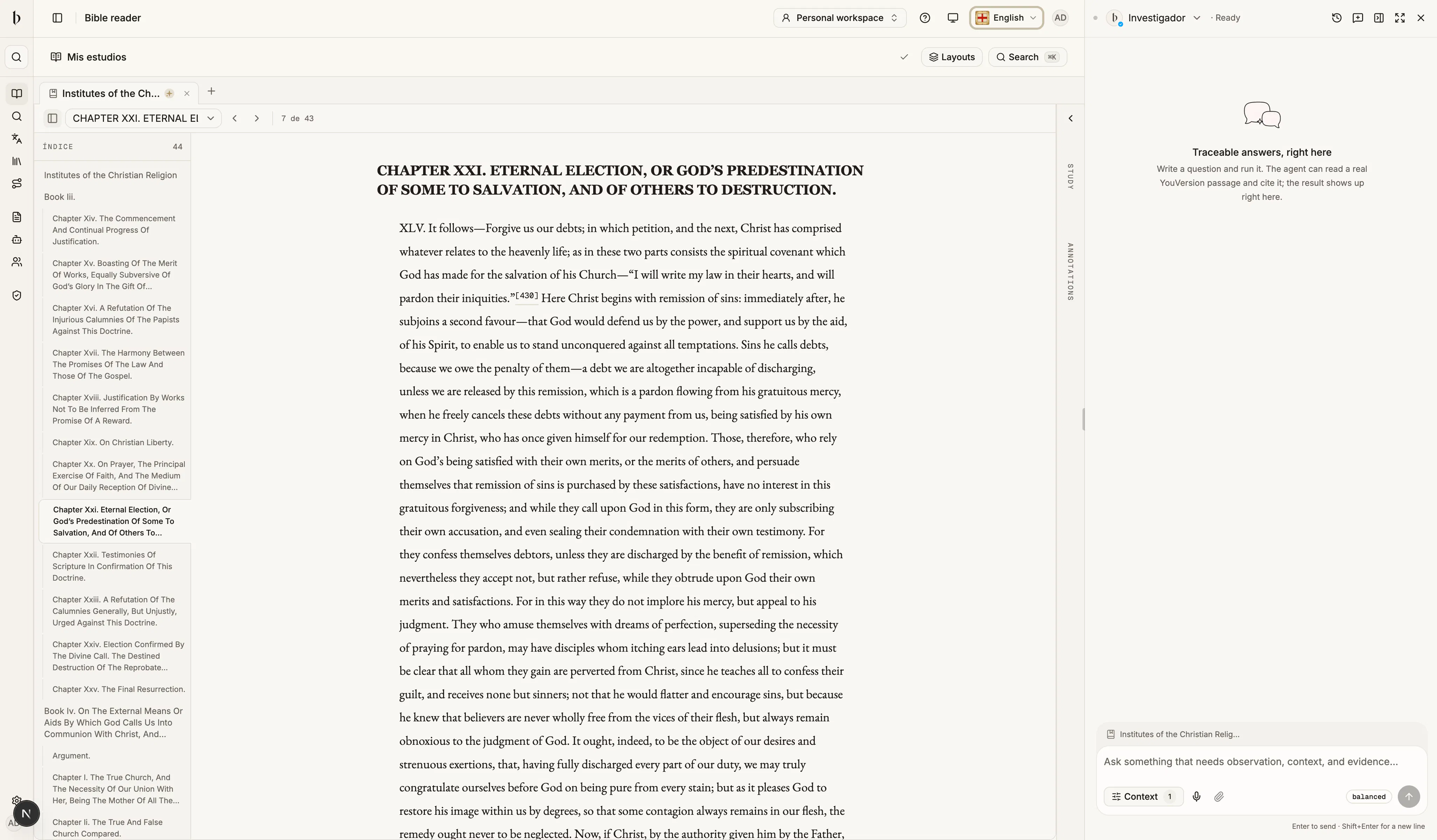Click the monitor display icon in top bar
Viewport: 1437px width, 840px height.
(x=952, y=18)
